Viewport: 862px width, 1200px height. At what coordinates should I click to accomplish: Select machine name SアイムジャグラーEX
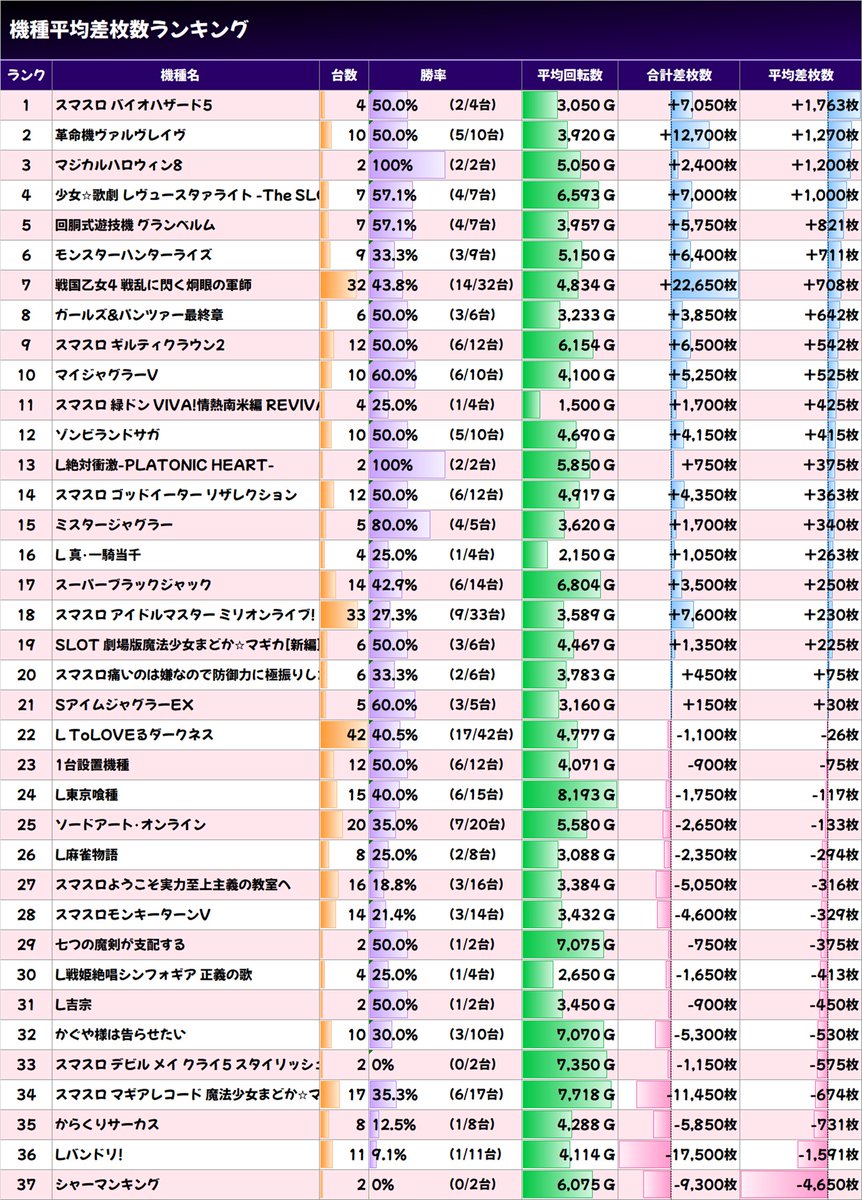[124, 705]
